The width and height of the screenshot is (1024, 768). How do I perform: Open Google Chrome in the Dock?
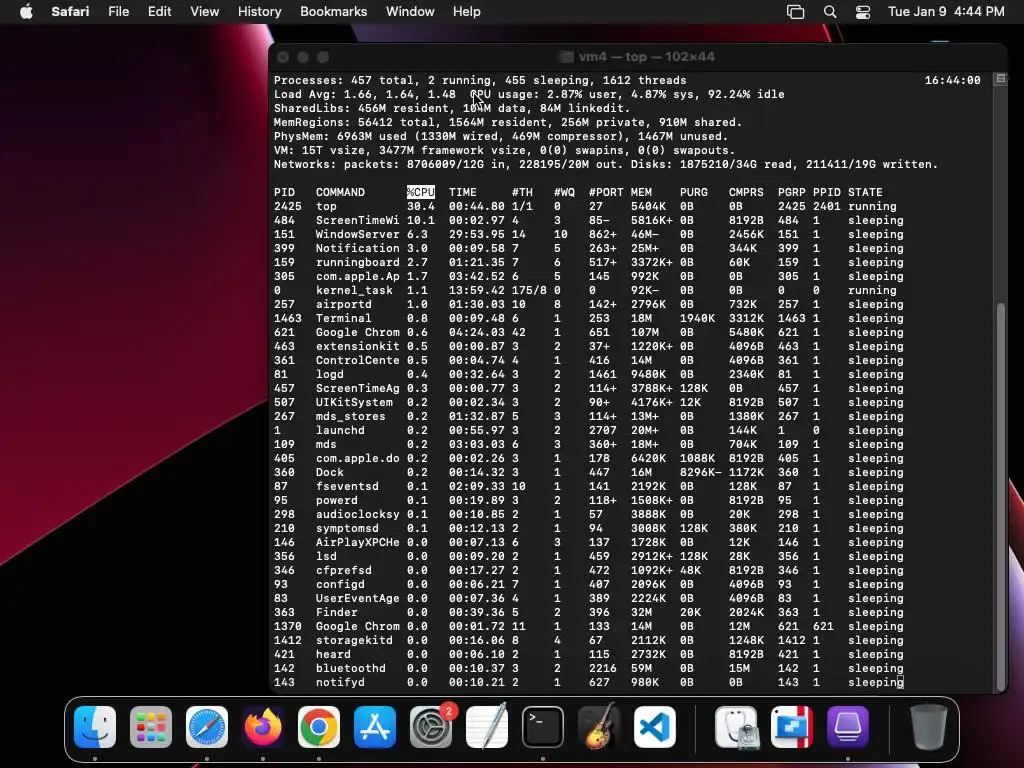319,726
